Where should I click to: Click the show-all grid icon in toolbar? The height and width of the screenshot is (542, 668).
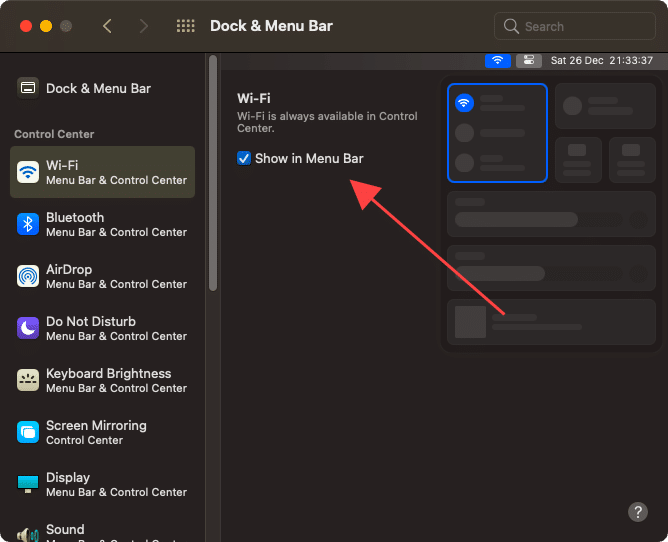pos(185,26)
